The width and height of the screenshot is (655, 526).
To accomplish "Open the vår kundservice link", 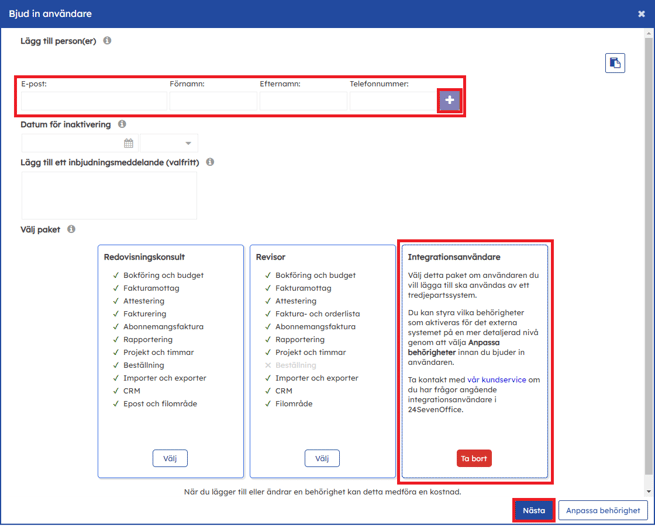I will tap(496, 380).
